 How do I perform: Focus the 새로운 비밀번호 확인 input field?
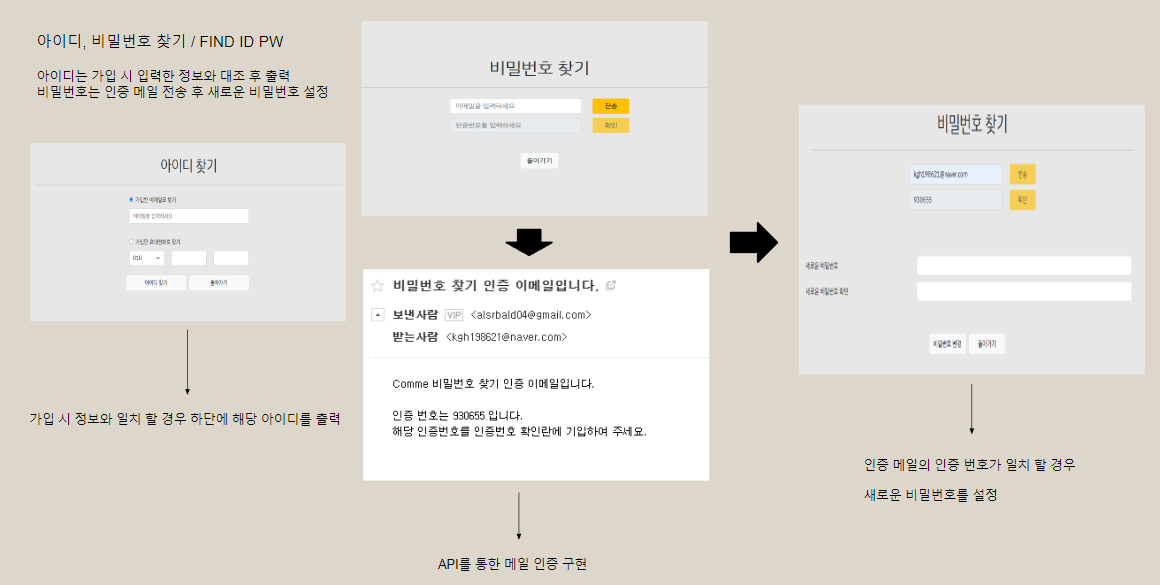click(1024, 291)
